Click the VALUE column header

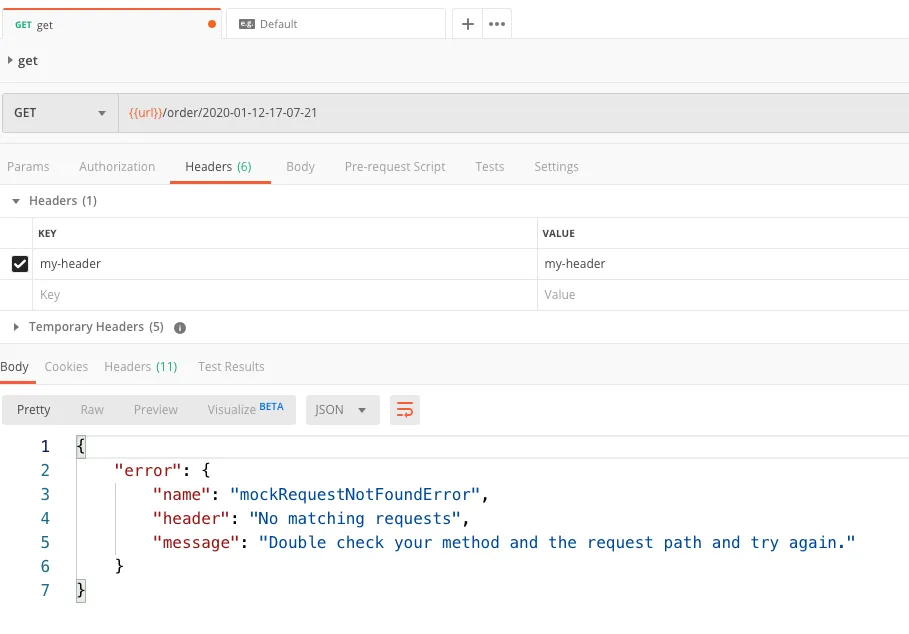[x=558, y=233]
